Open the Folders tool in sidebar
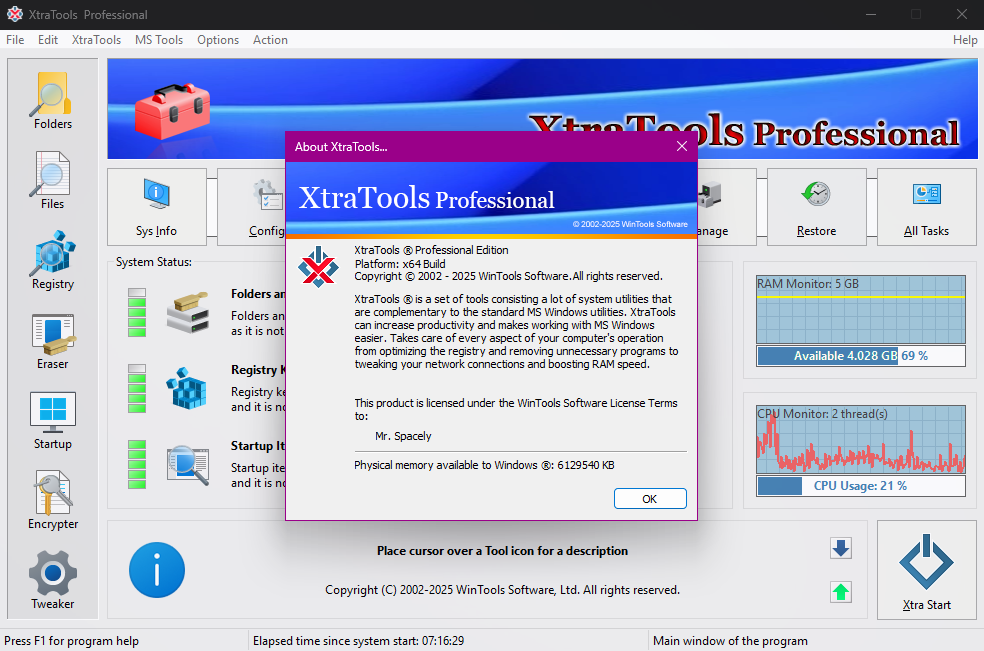This screenshot has height=651, width=984. pos(53,100)
